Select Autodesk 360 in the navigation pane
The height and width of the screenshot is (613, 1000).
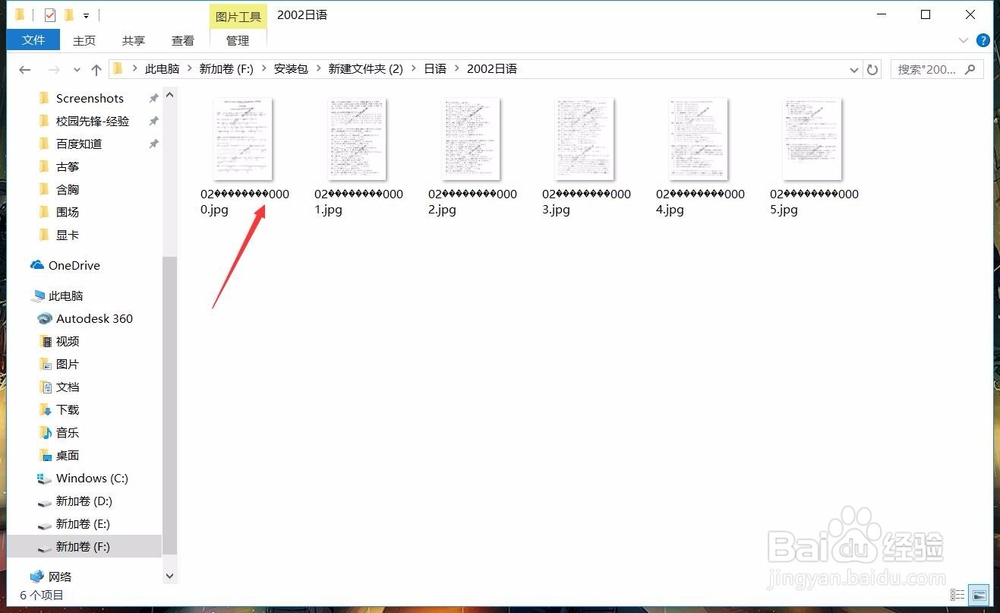click(x=96, y=318)
